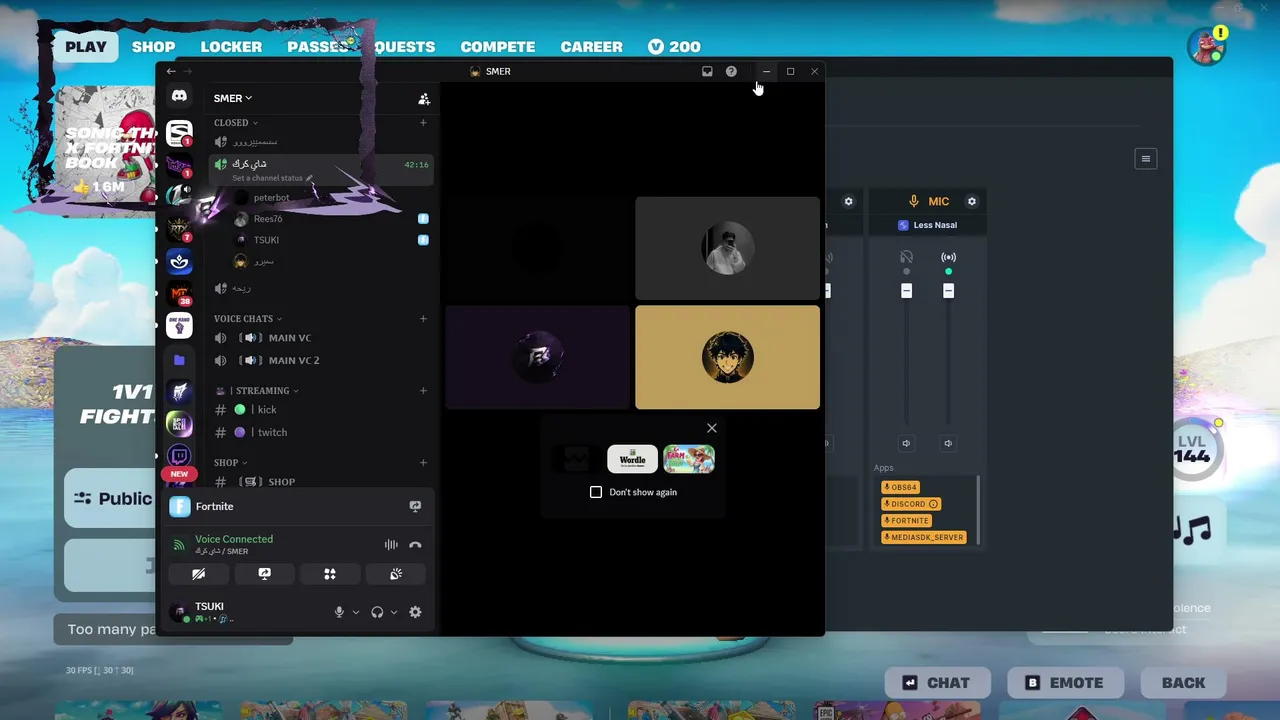Open Fortnite CHAT button
The height and width of the screenshot is (720, 1280).
click(937, 683)
